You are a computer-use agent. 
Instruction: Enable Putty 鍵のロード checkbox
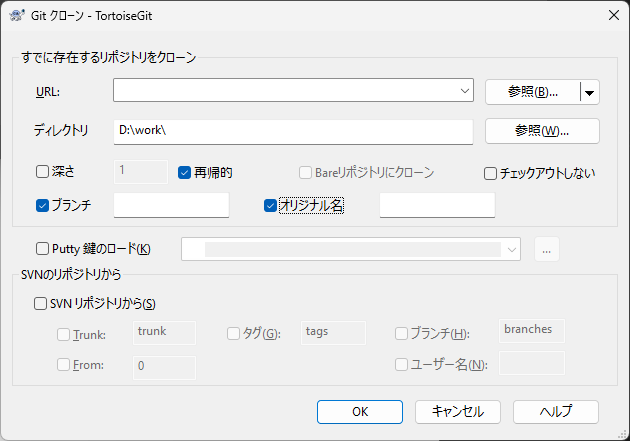[43, 249]
